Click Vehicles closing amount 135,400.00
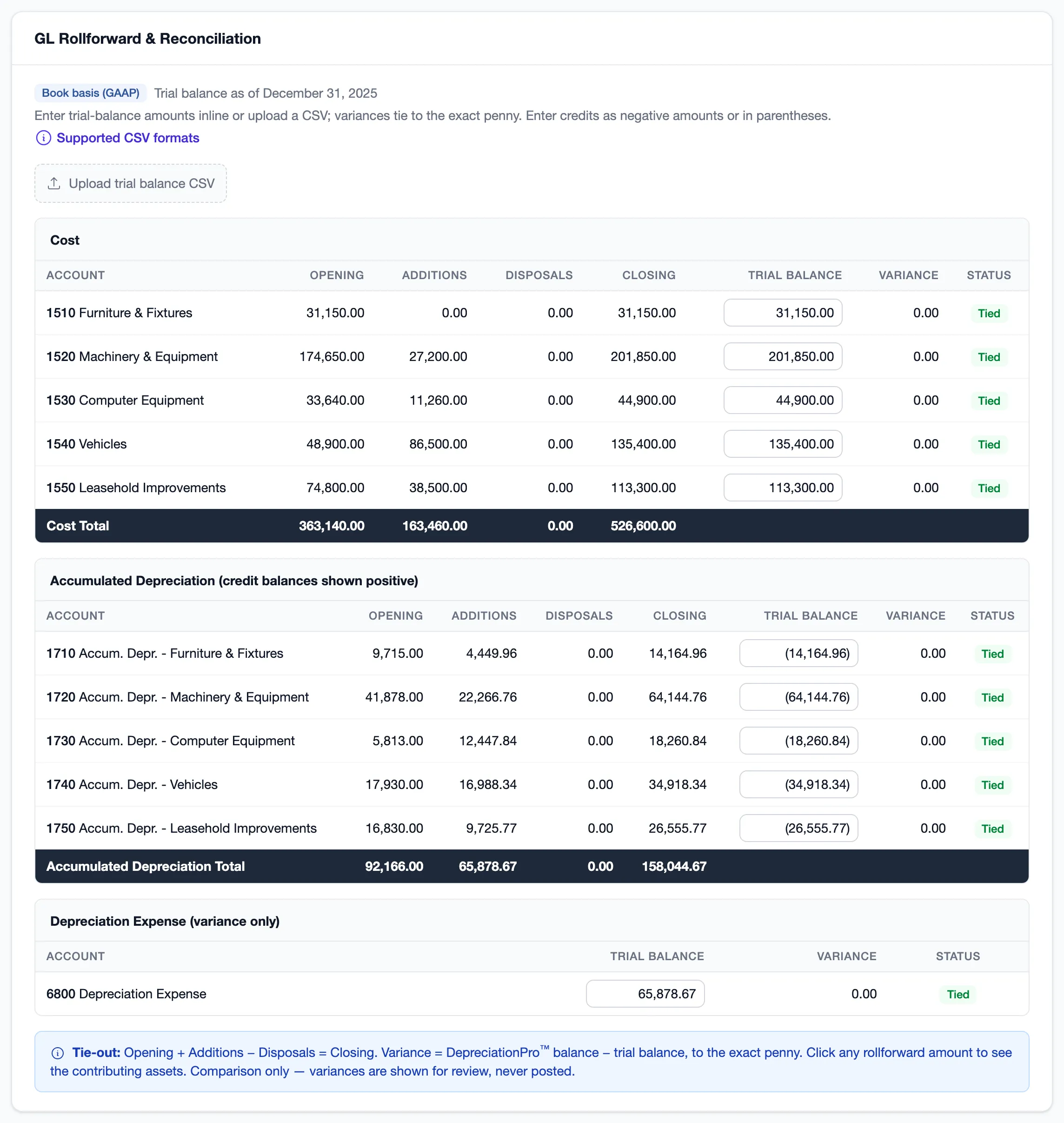The image size is (1064, 1123). coord(643,444)
